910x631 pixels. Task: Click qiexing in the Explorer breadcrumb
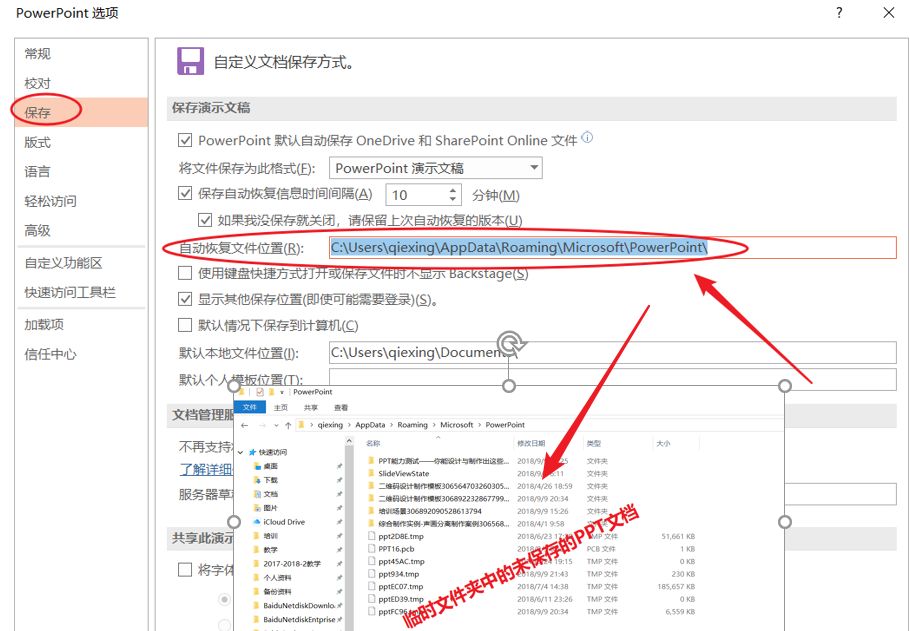[x=330, y=425]
